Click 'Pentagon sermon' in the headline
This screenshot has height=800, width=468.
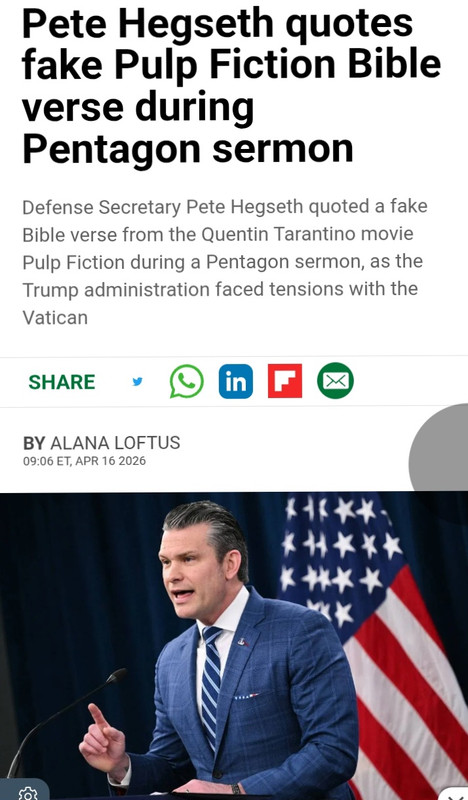(x=188, y=149)
